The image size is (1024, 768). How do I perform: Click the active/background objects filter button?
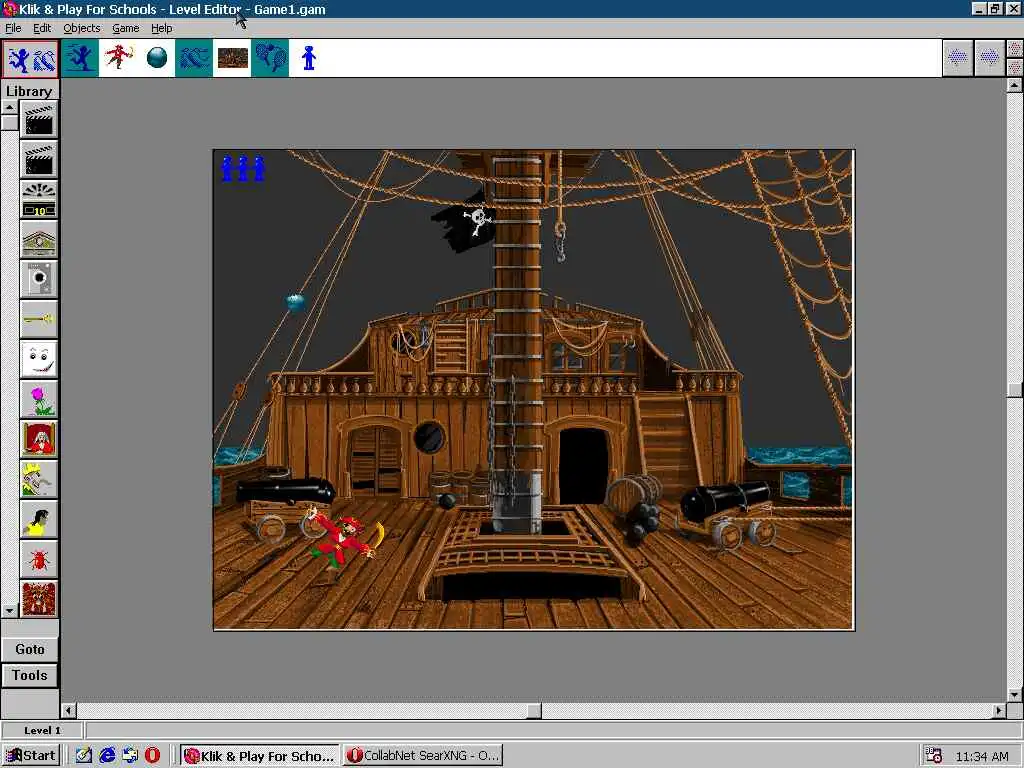30,59
